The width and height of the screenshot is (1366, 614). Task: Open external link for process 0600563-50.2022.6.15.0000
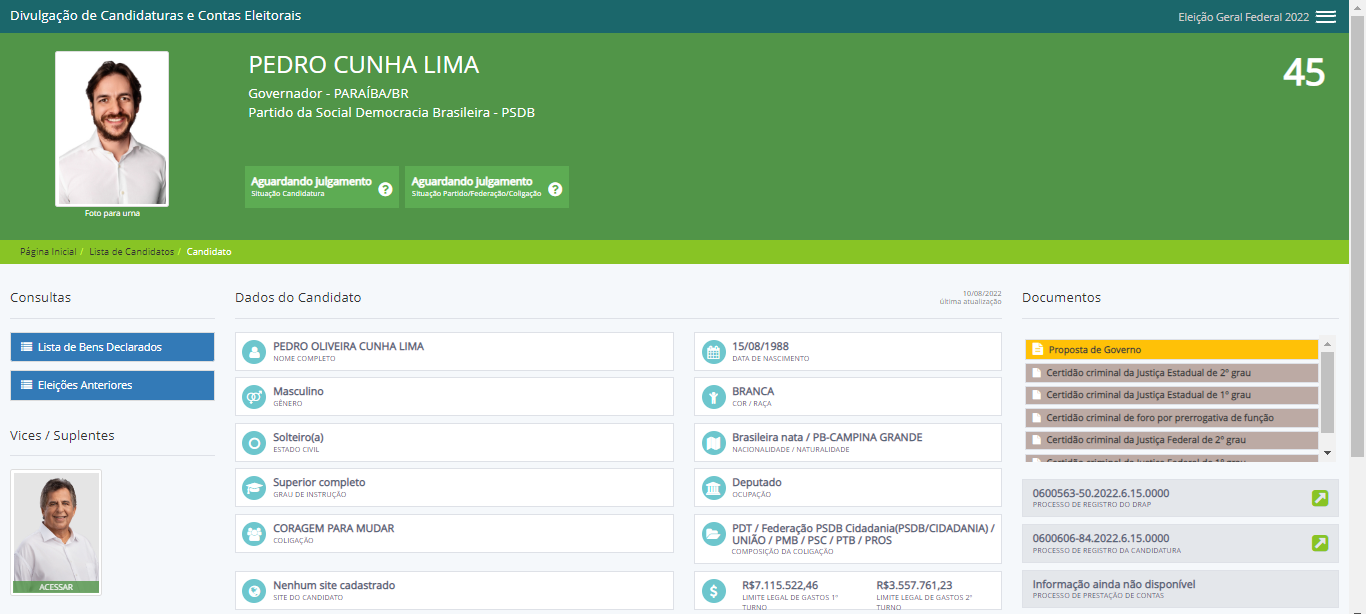coord(1320,498)
